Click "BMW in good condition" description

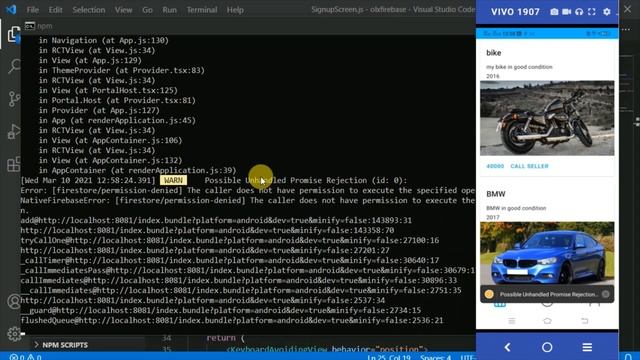click(516, 208)
